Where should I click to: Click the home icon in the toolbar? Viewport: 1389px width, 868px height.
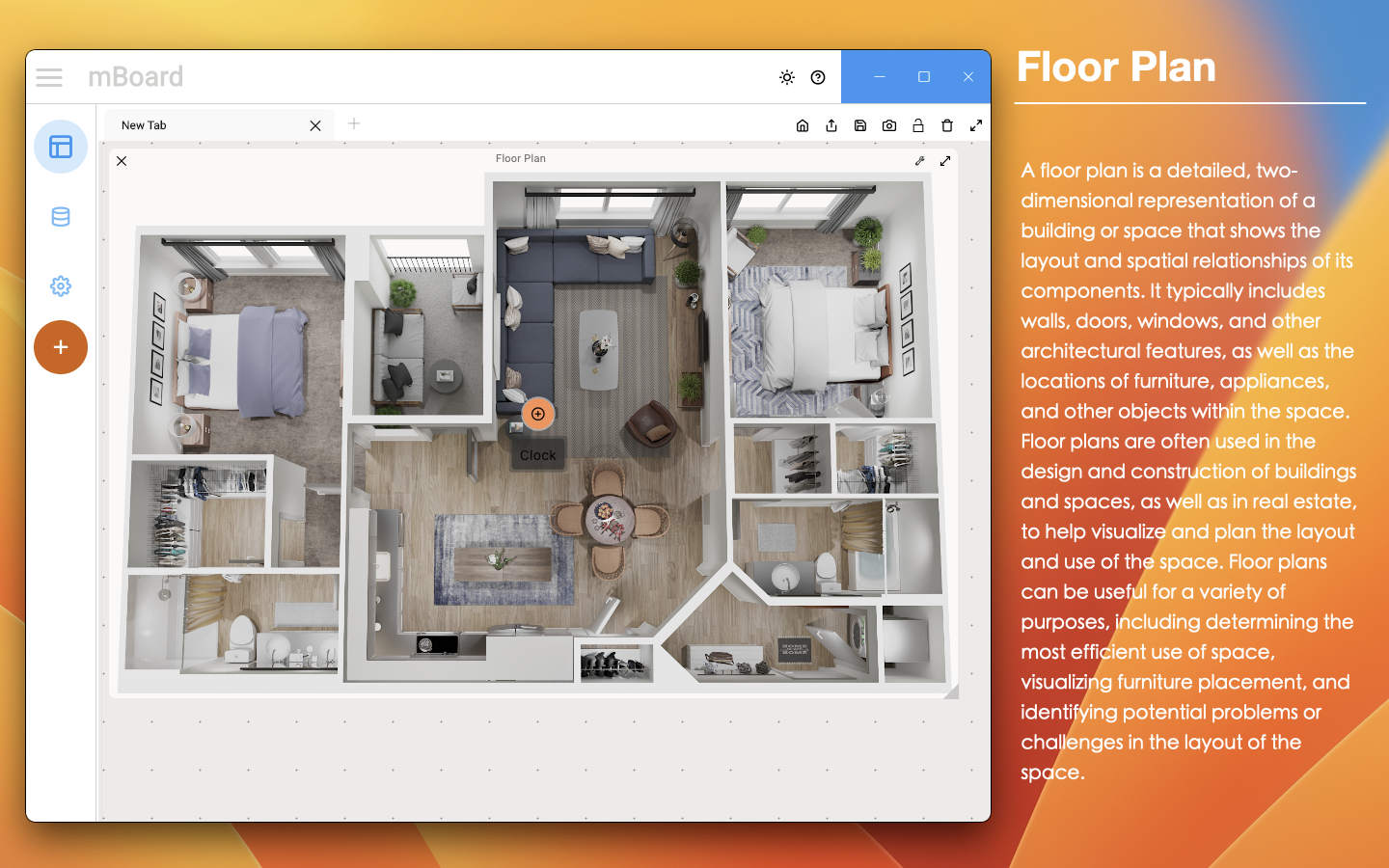[x=803, y=125]
